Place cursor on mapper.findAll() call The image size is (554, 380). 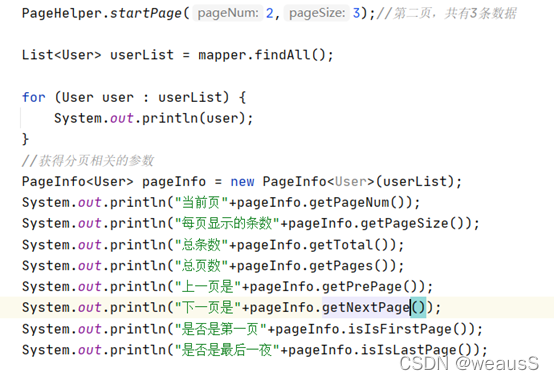(261, 55)
